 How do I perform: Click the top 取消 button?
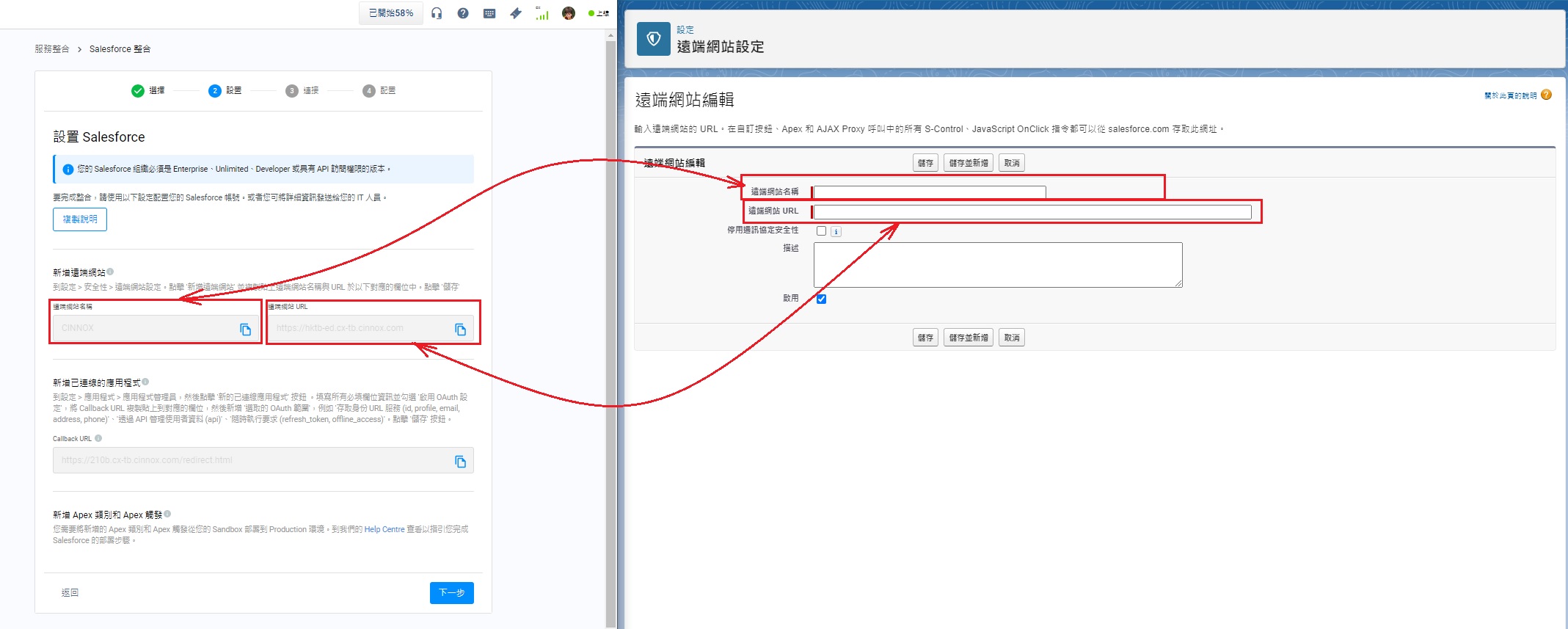tap(1012, 163)
